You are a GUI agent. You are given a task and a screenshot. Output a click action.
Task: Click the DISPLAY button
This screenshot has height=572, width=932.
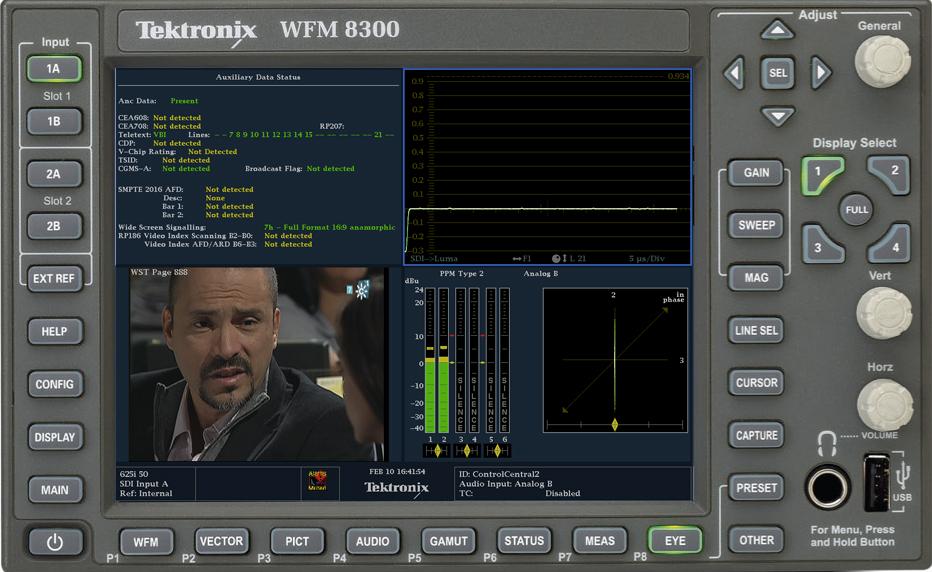click(53, 437)
